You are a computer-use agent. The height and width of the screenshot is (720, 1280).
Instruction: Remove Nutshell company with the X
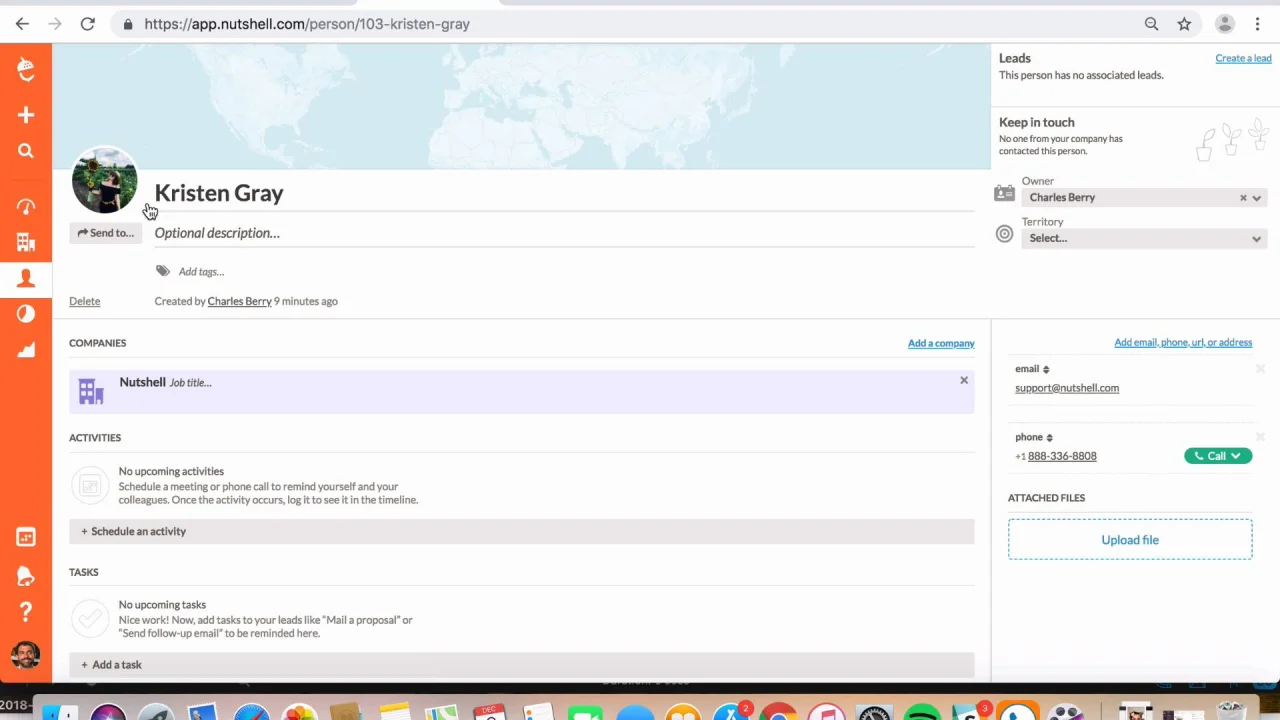pyautogui.click(x=964, y=380)
